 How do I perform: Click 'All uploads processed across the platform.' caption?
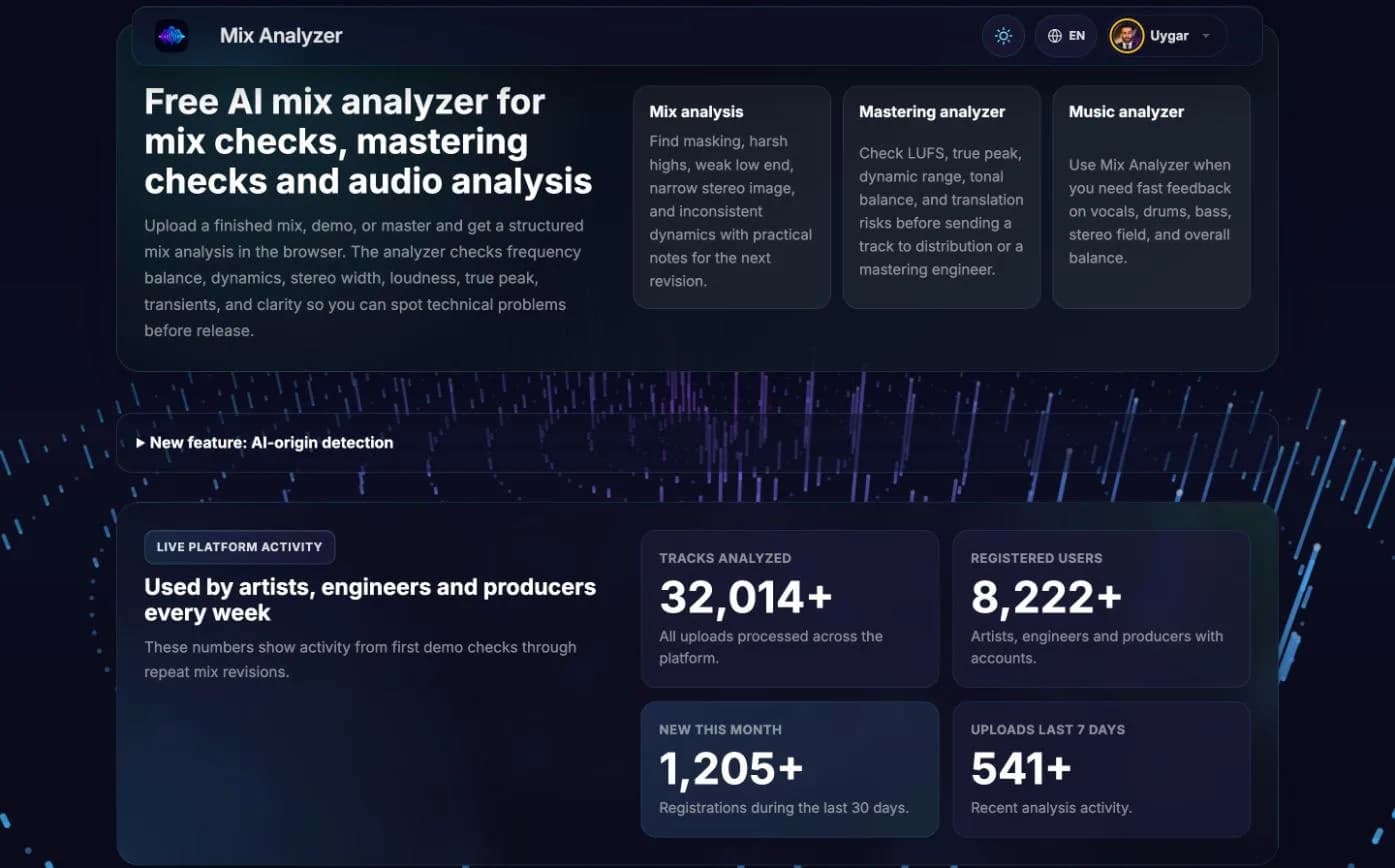[771, 647]
